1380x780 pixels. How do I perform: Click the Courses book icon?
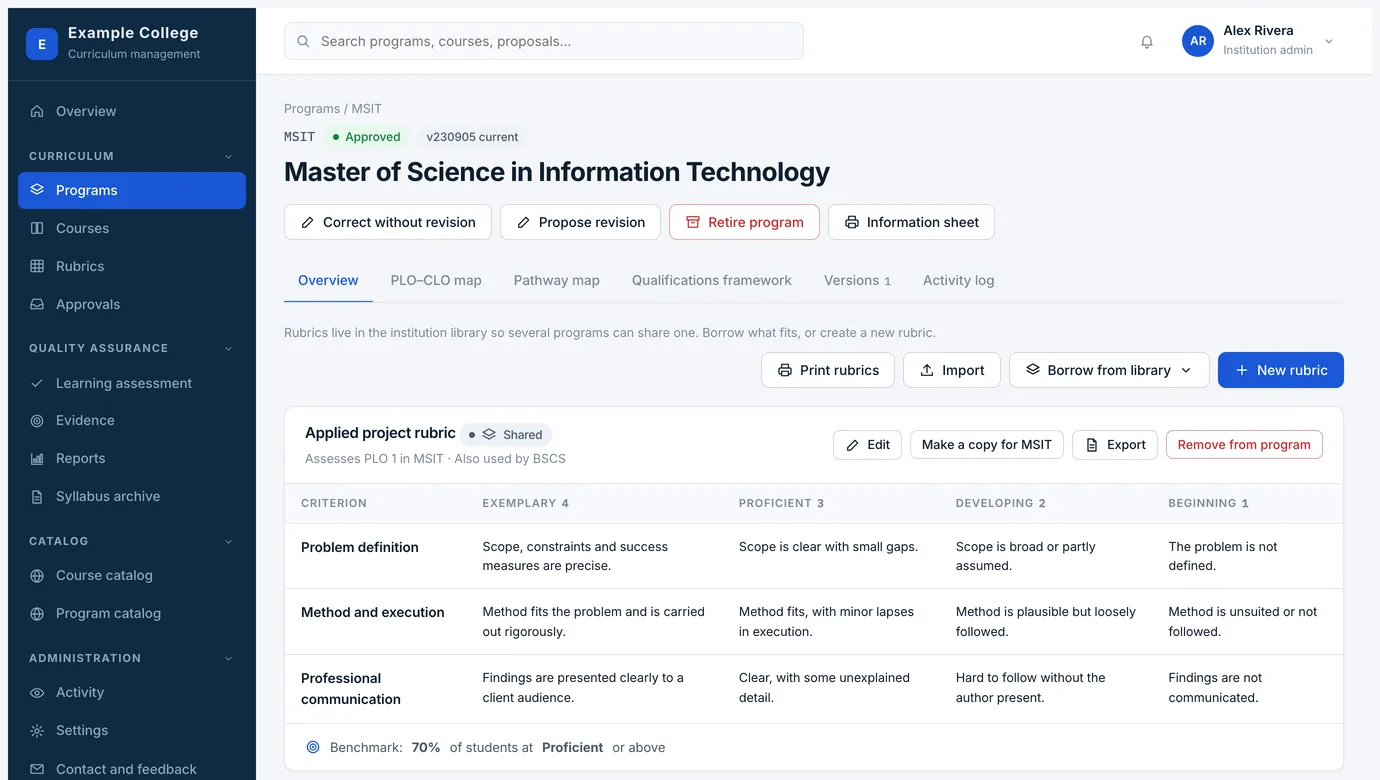(x=37, y=228)
